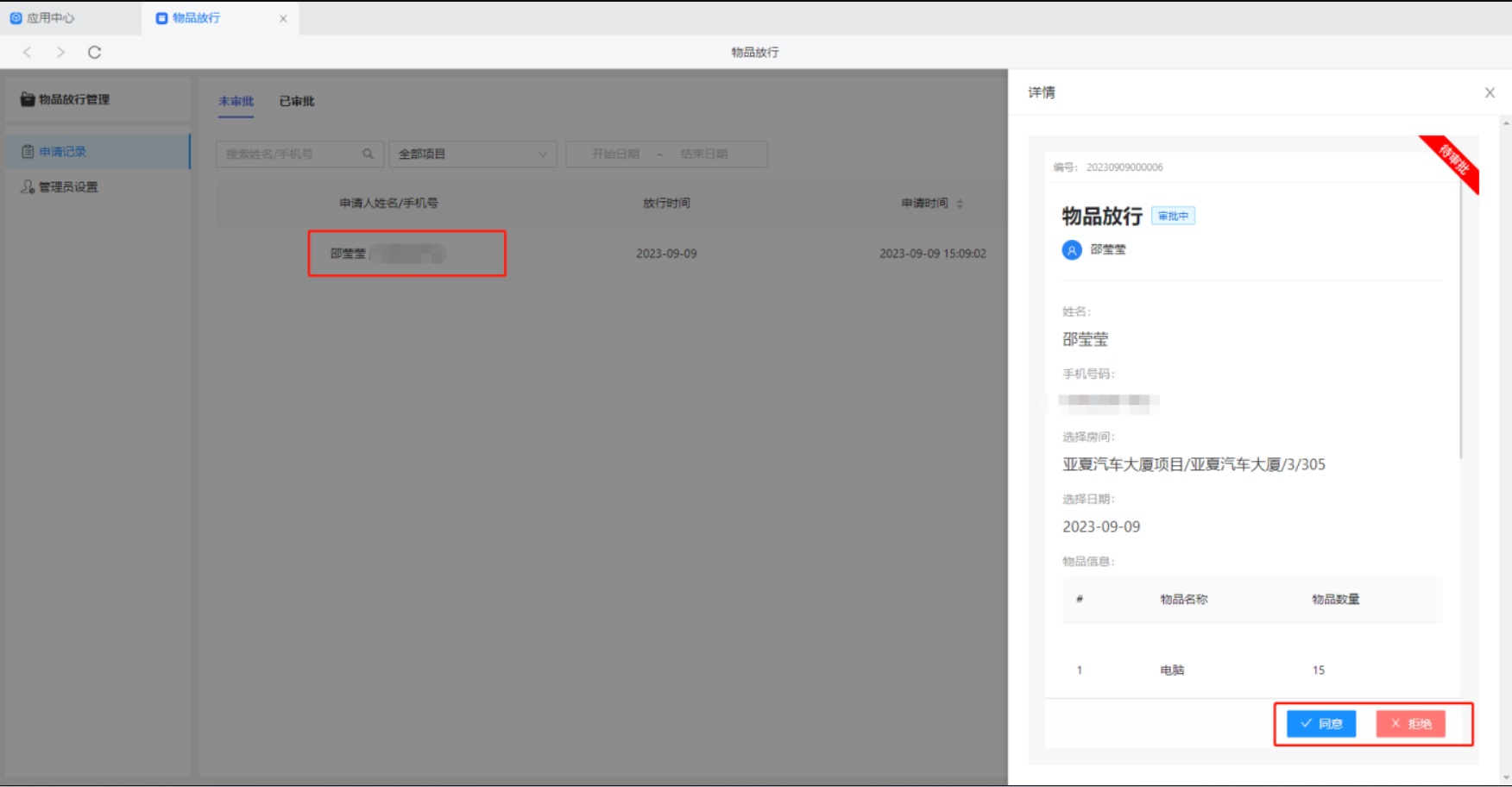Open 管理员设置 in the sidebar
The height and width of the screenshot is (787, 1512).
(x=67, y=187)
